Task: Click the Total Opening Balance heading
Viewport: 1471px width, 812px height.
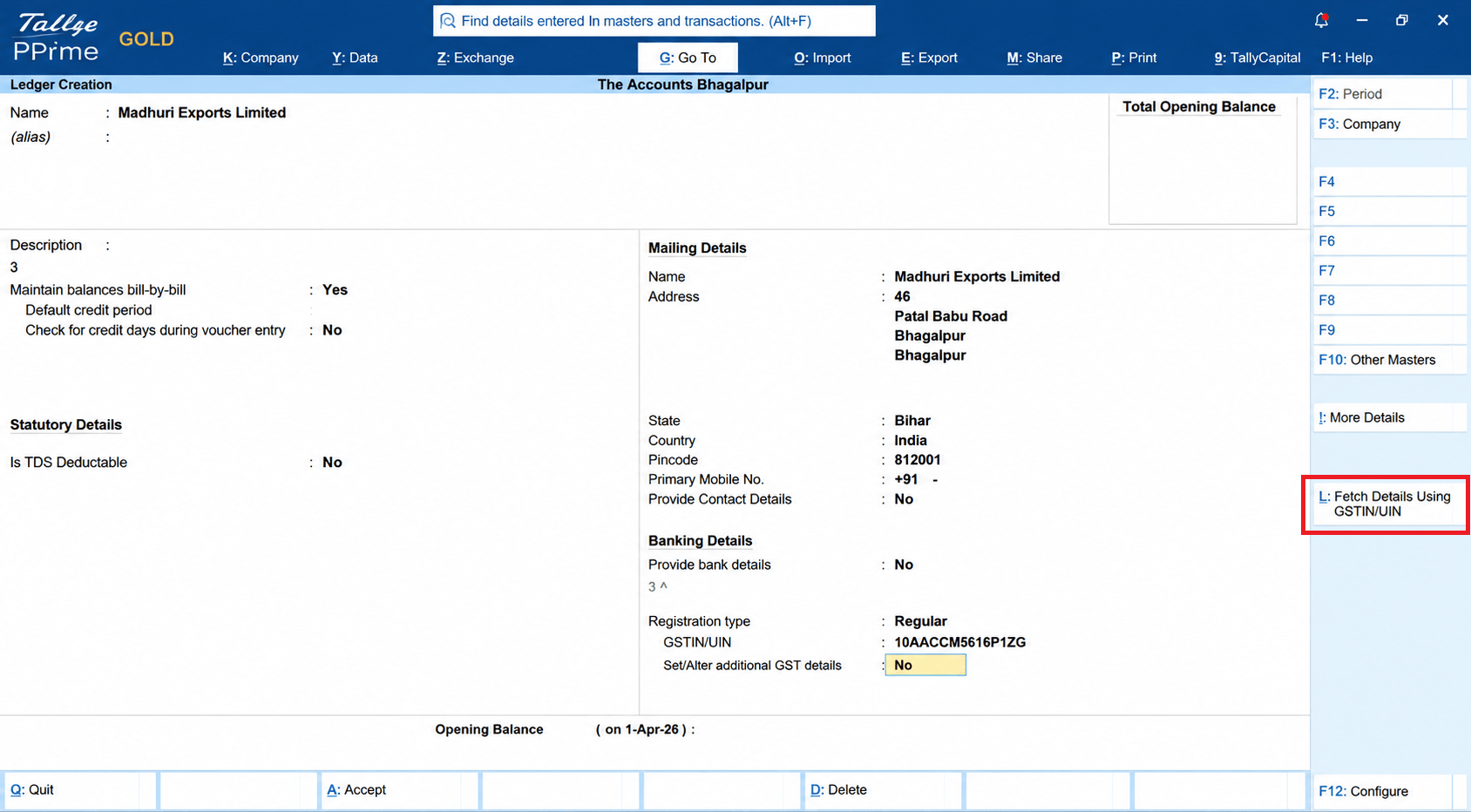Action: pos(1199,106)
